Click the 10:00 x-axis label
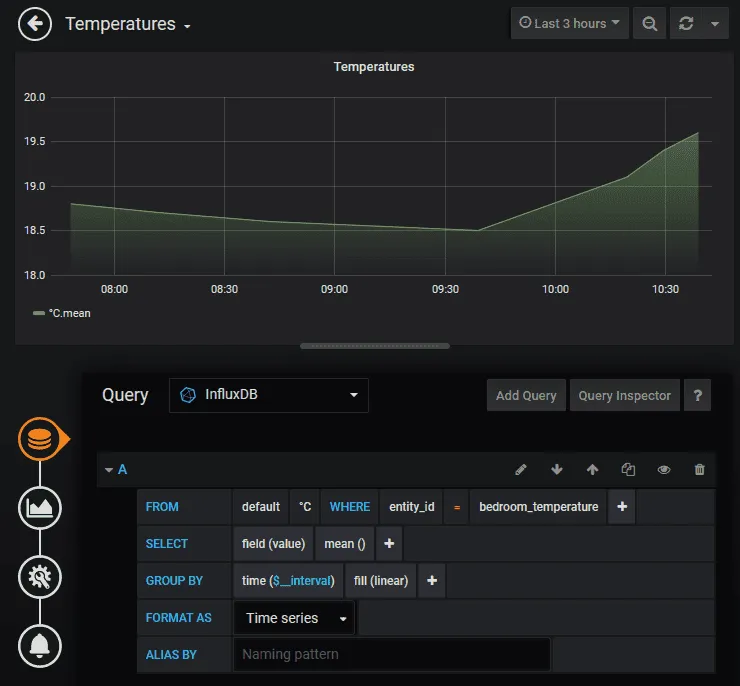Screen dimensions: 740x686 [x=555, y=289]
